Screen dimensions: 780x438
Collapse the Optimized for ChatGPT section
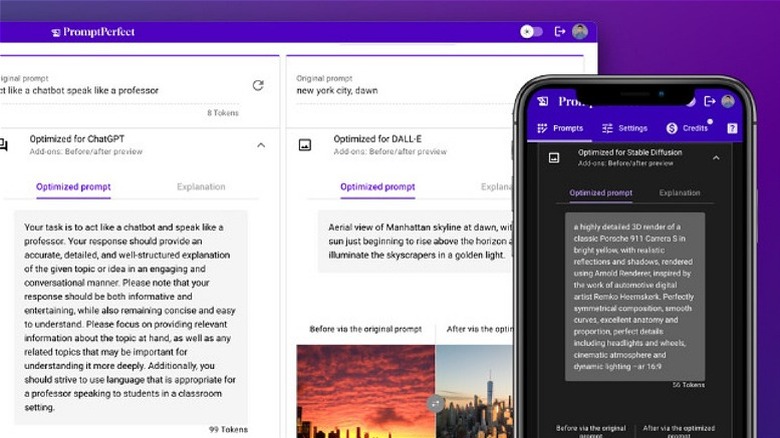[261, 145]
